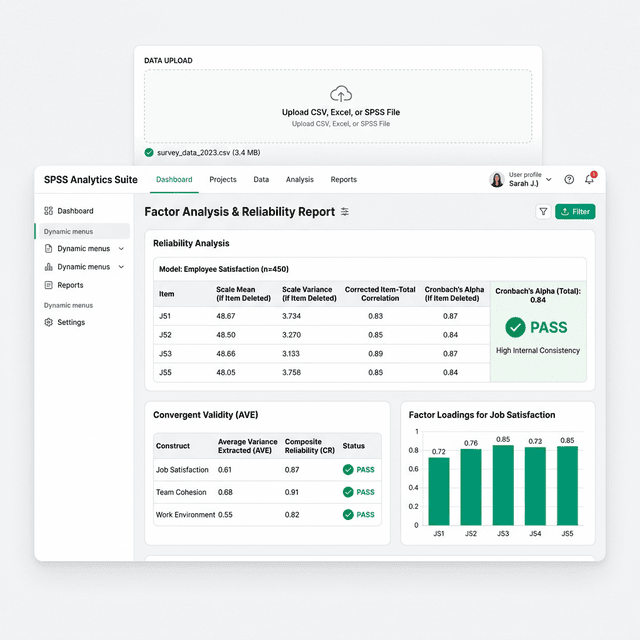Click the JS2 bar in chart

[471, 487]
